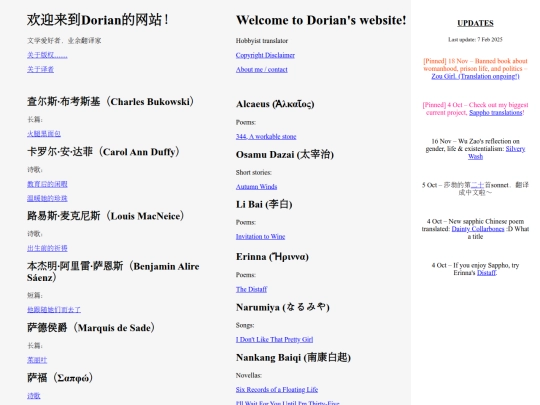The width and height of the screenshot is (540, 405).
Task: Click the Carol Ann Duffy heading
Action: point(103,152)
